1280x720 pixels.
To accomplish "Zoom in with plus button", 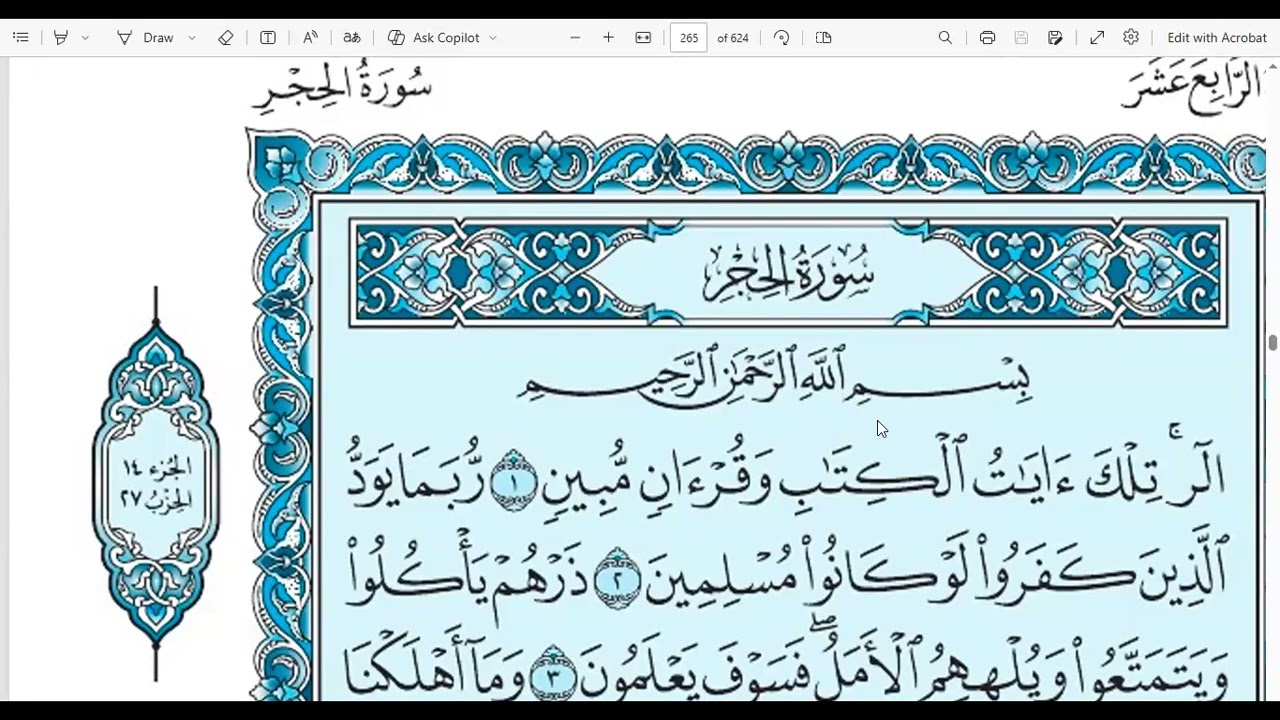I will 608,37.
